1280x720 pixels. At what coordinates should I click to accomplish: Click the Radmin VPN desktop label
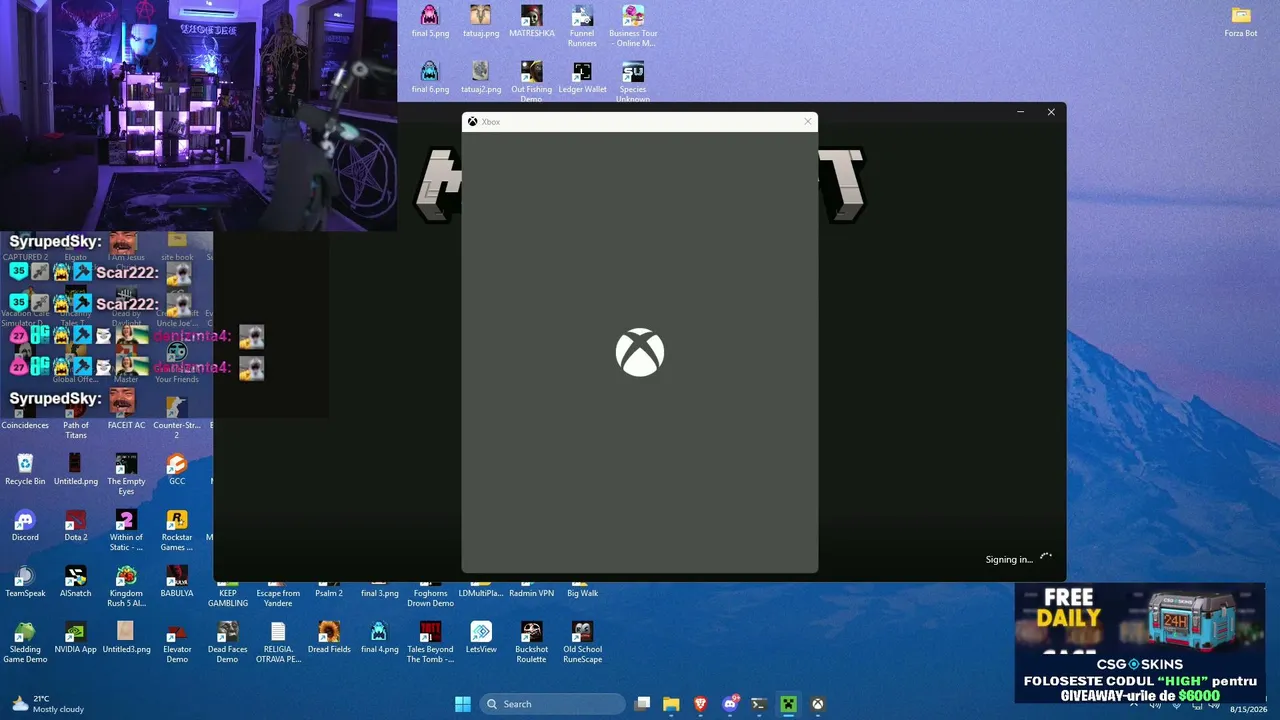532,593
